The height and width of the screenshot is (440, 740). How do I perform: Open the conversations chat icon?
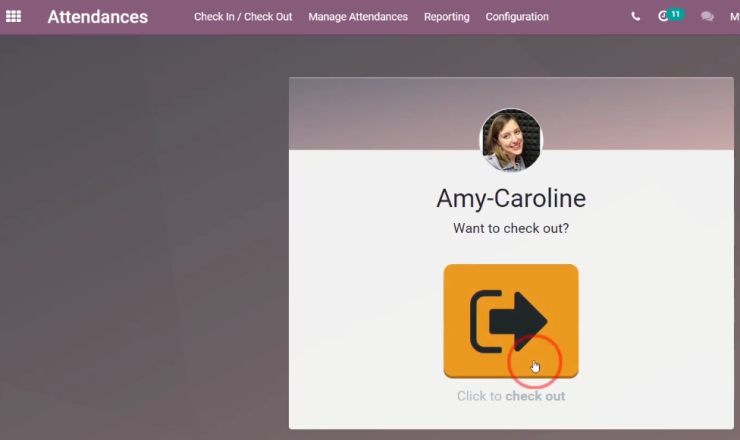[x=707, y=17]
